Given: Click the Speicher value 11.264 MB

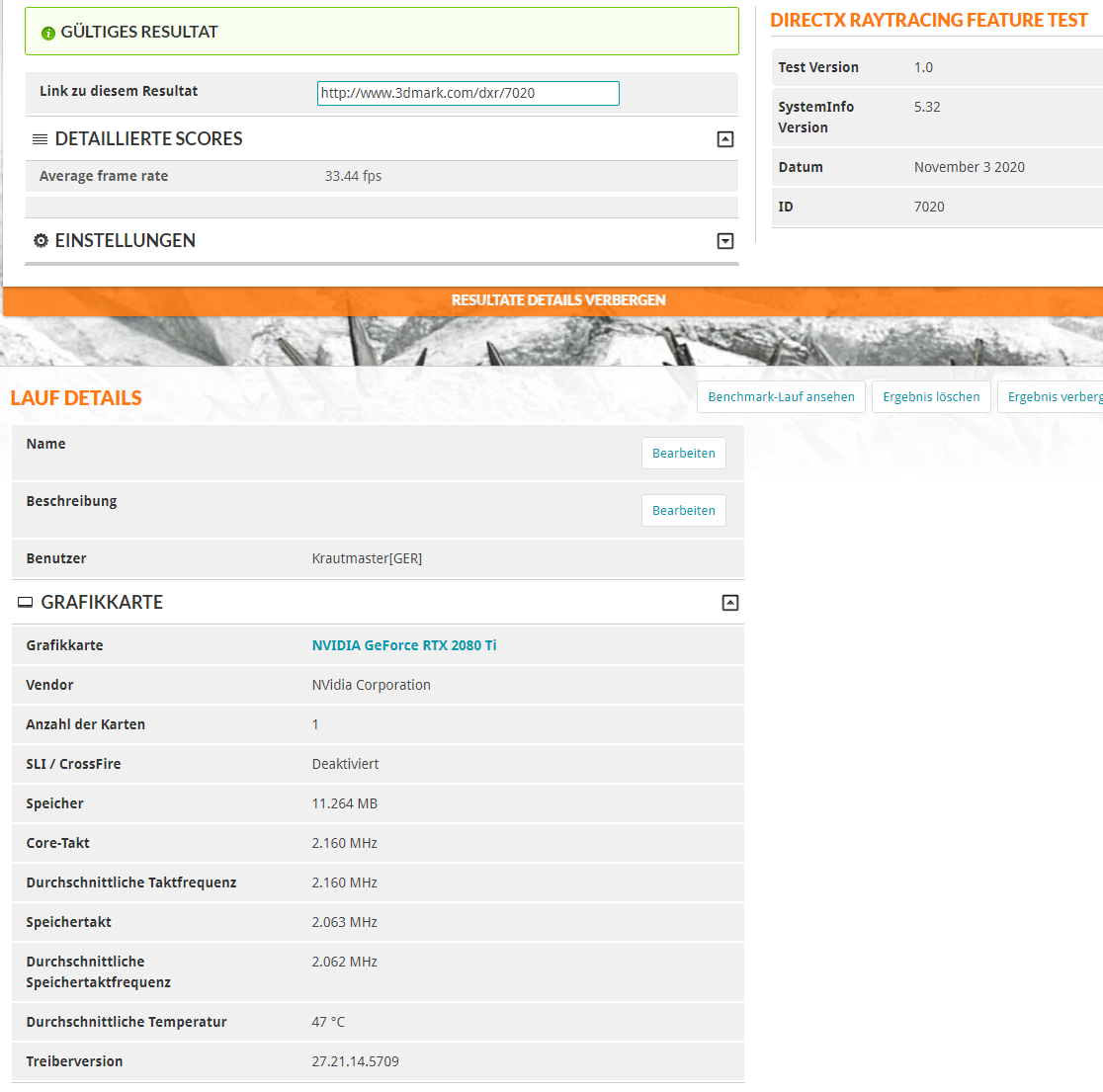Looking at the screenshot, I should point(344,803).
